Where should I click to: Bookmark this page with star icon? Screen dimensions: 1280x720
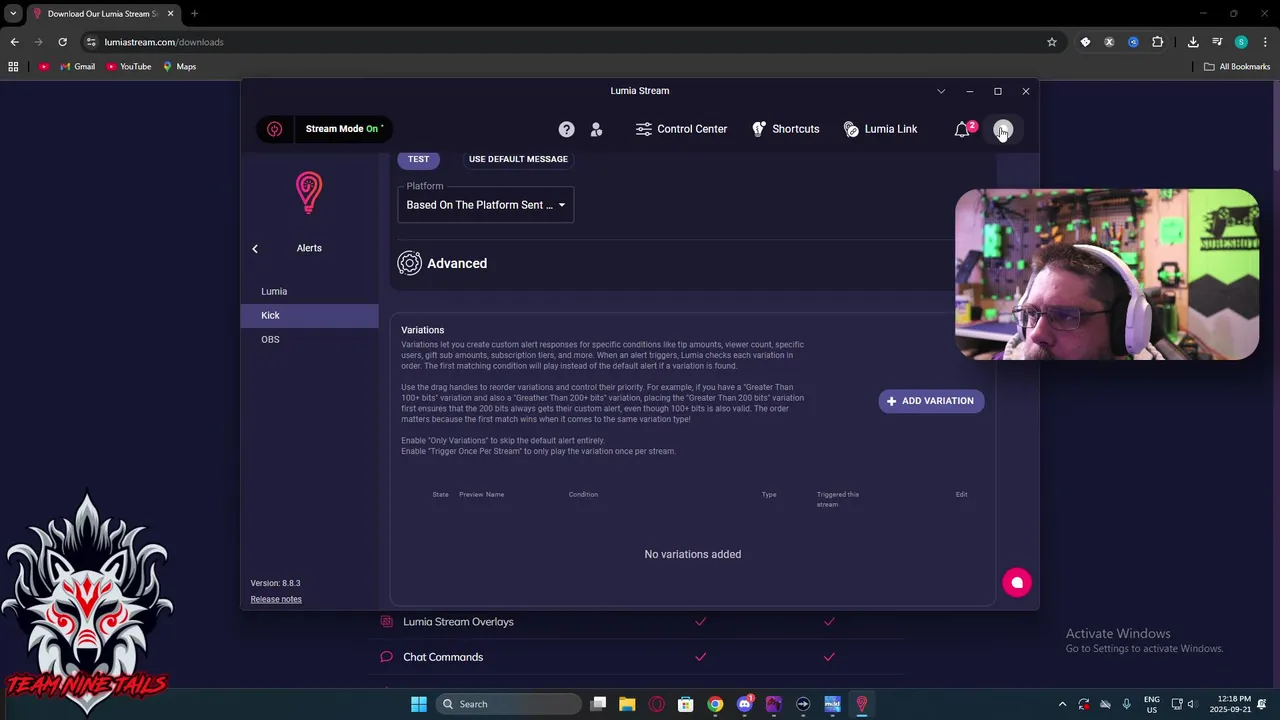[1052, 42]
